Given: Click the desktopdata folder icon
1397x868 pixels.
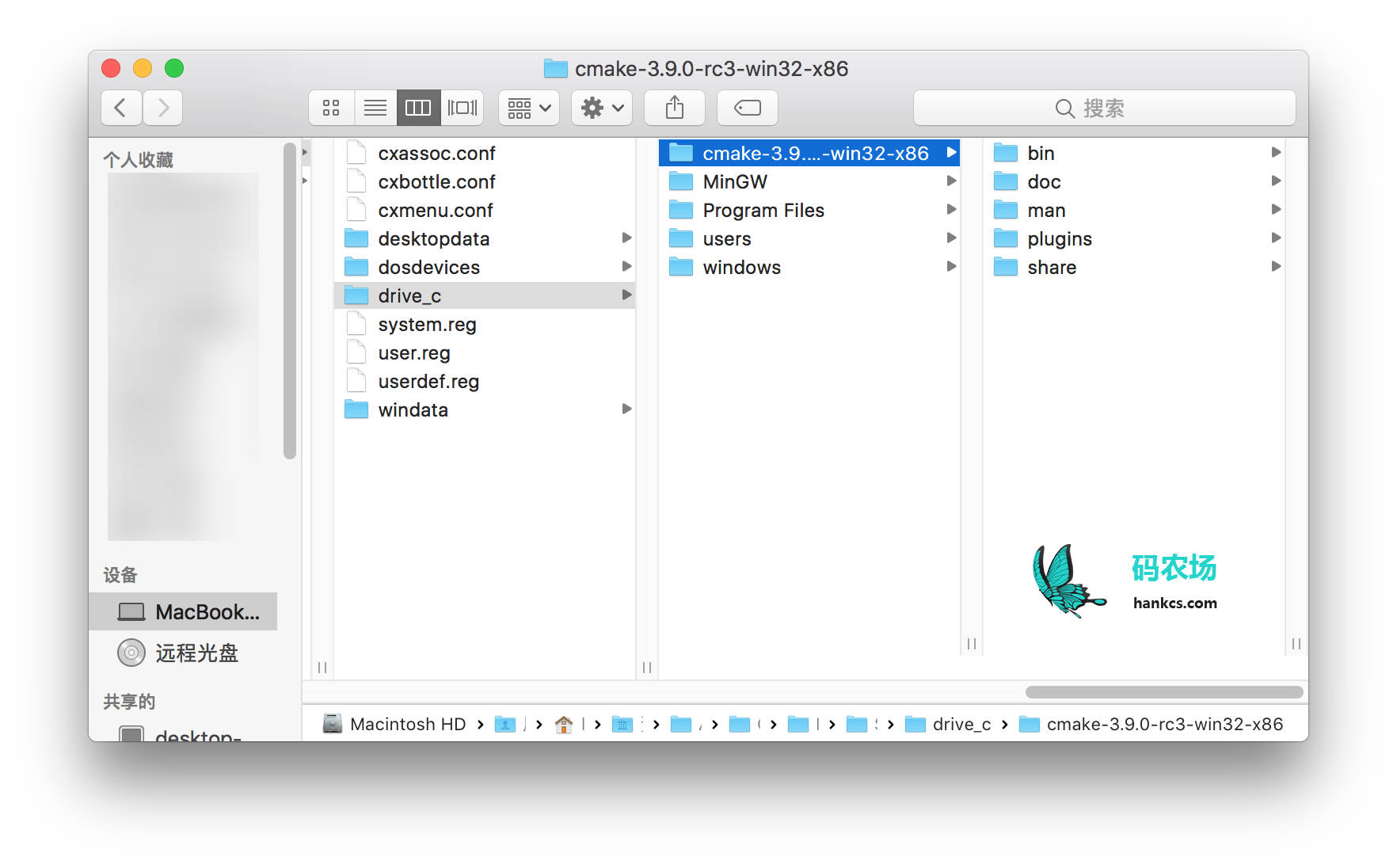Looking at the screenshot, I should [357, 238].
